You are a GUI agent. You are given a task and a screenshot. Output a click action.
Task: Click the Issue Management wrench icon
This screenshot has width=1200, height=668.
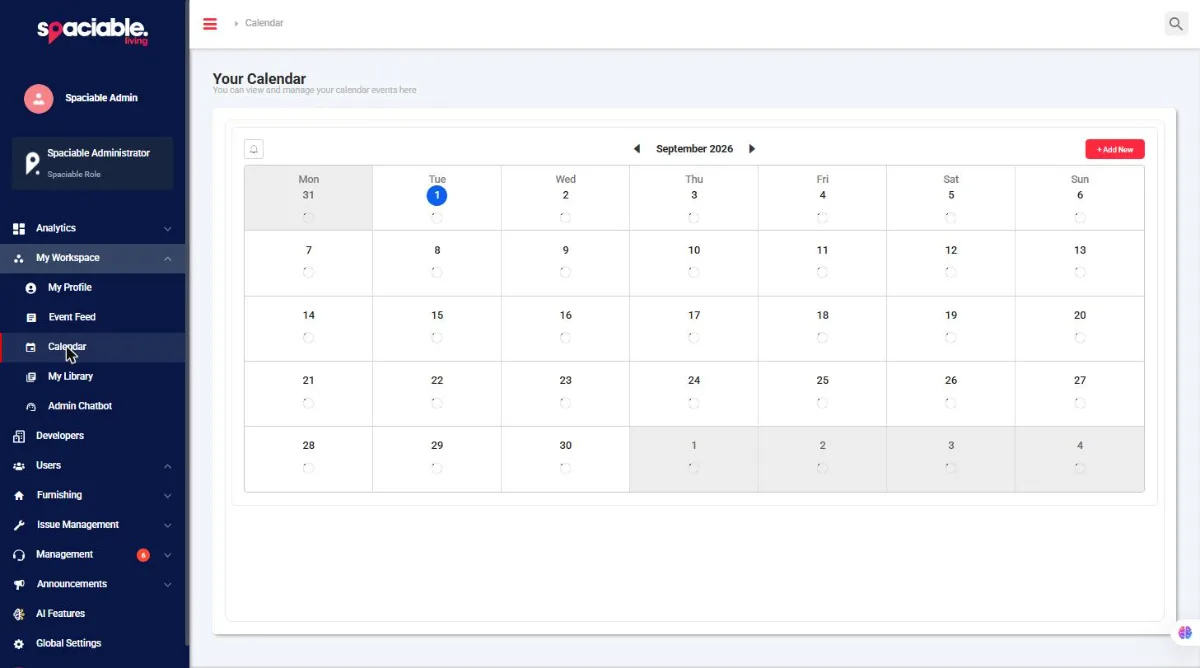point(19,525)
